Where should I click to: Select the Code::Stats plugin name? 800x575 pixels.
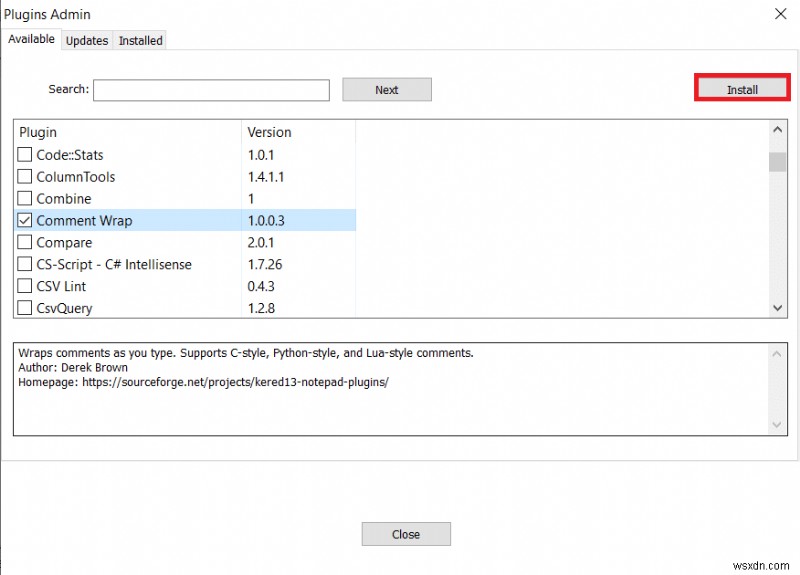[x=70, y=155]
